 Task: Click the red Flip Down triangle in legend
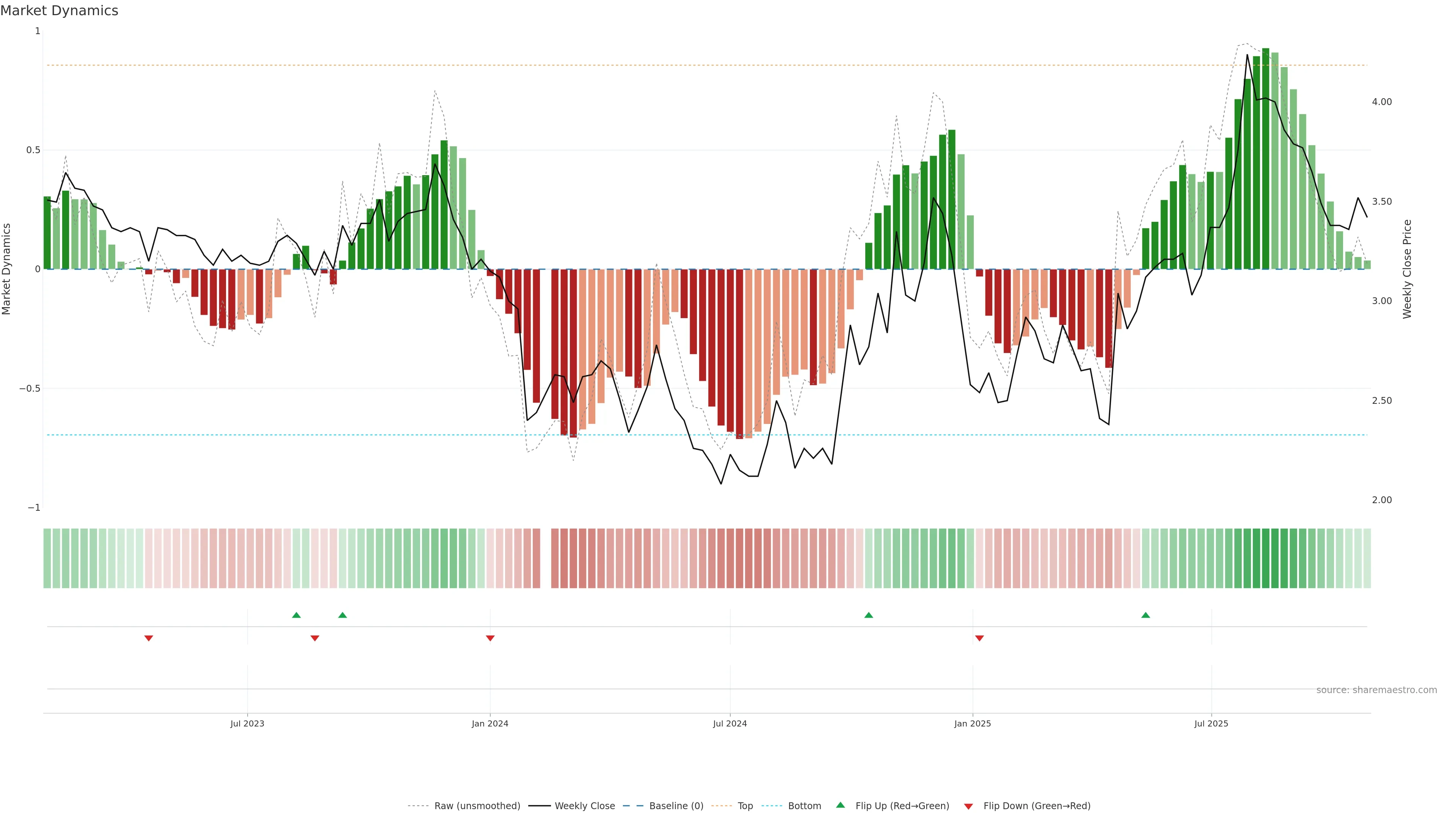(968, 806)
